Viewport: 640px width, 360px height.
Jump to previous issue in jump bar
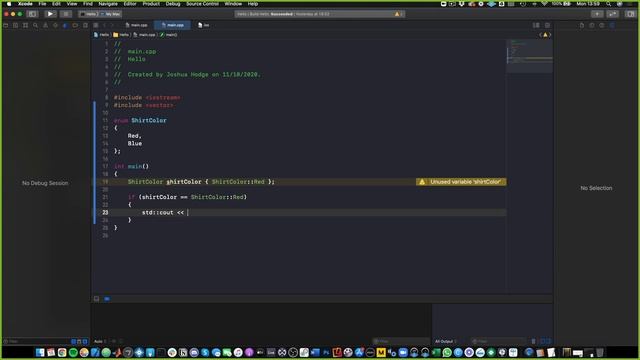point(540,35)
